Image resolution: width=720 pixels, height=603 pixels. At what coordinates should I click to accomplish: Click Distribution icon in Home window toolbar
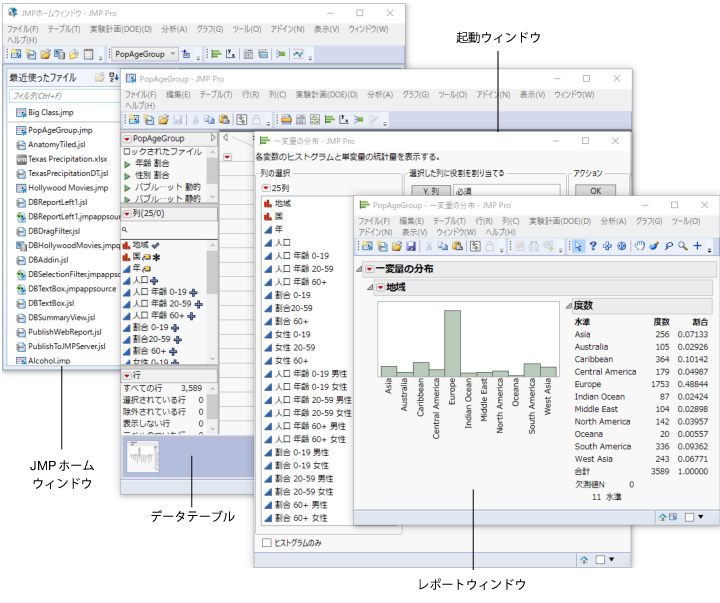coord(217,54)
